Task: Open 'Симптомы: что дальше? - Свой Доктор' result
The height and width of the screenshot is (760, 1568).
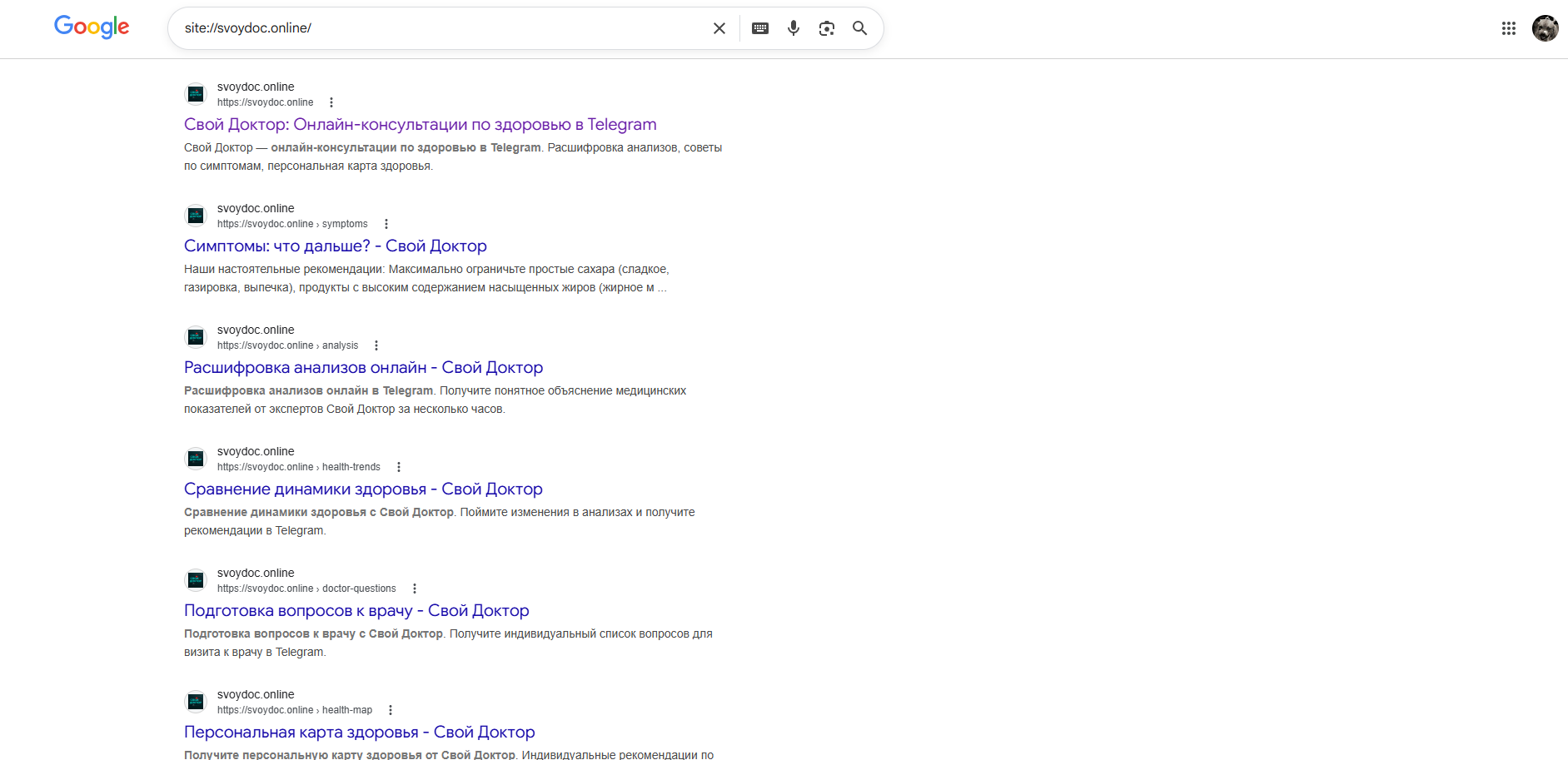Action: (336, 246)
